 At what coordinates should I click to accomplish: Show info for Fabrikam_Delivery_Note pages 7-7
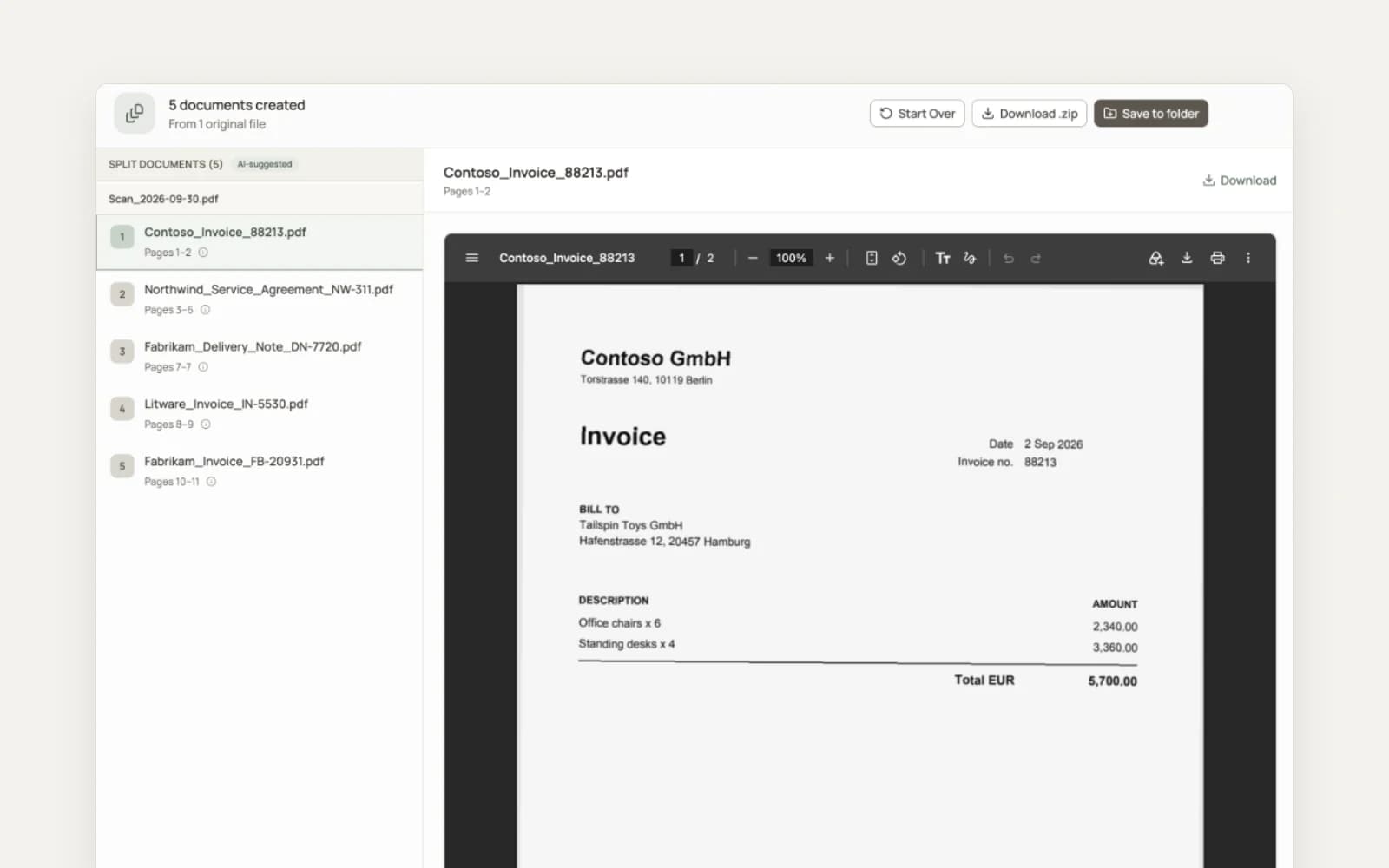(203, 367)
